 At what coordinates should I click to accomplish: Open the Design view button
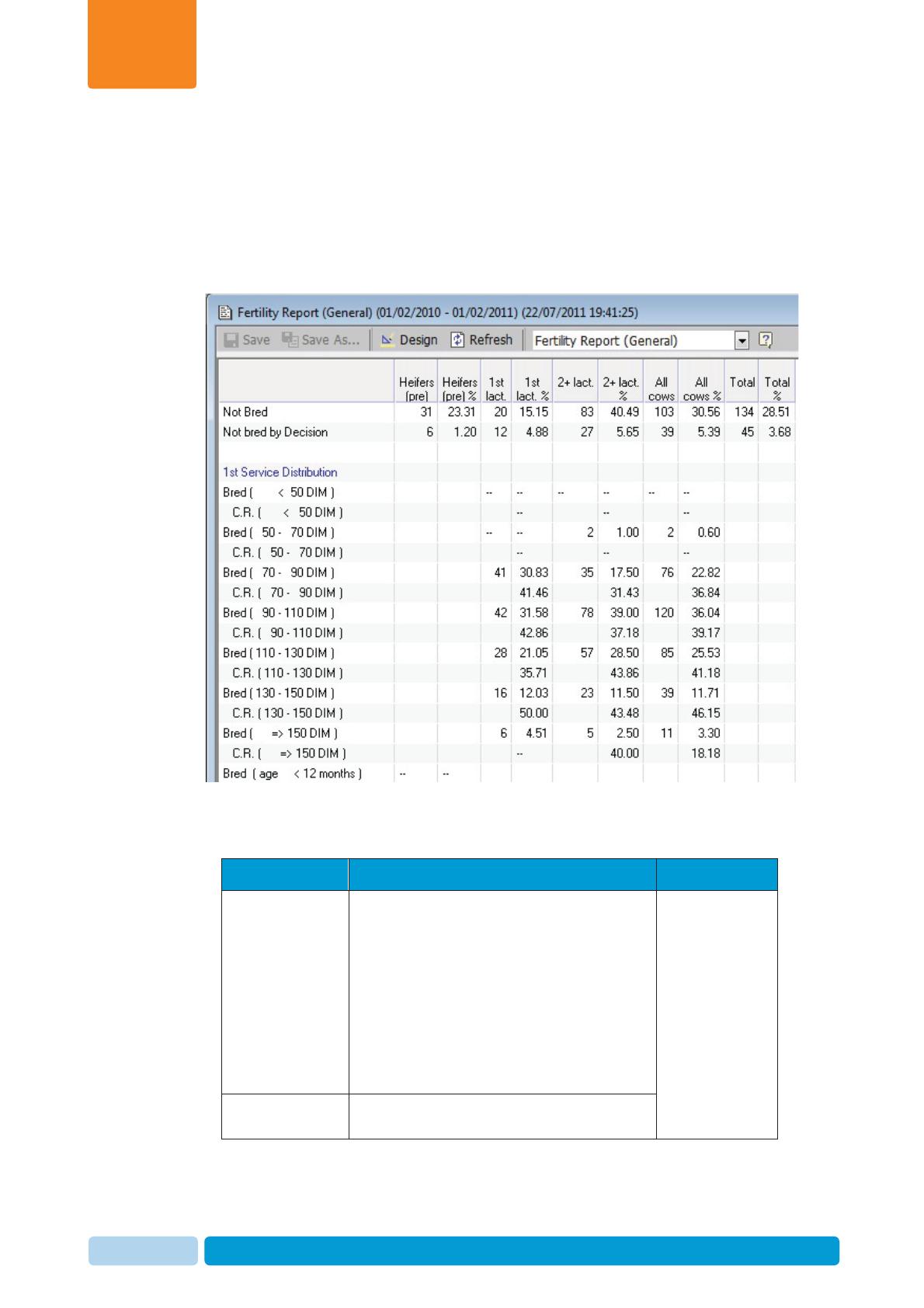[409, 339]
